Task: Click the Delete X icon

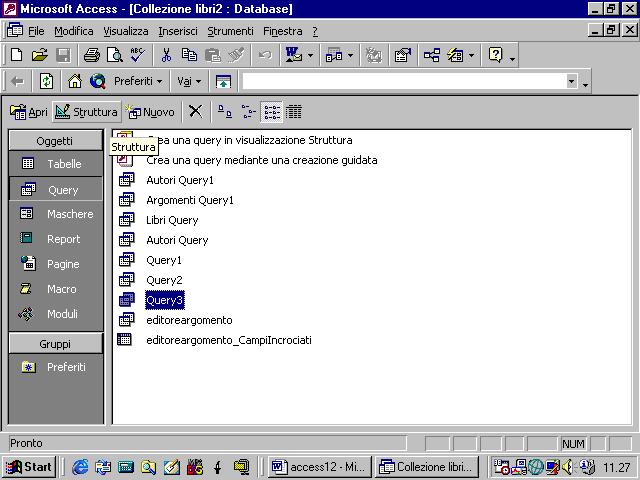Action: coord(196,111)
